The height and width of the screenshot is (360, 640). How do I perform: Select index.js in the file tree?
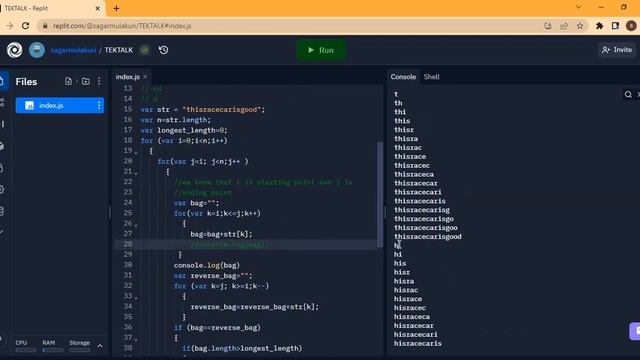pyautogui.click(x=60, y=106)
